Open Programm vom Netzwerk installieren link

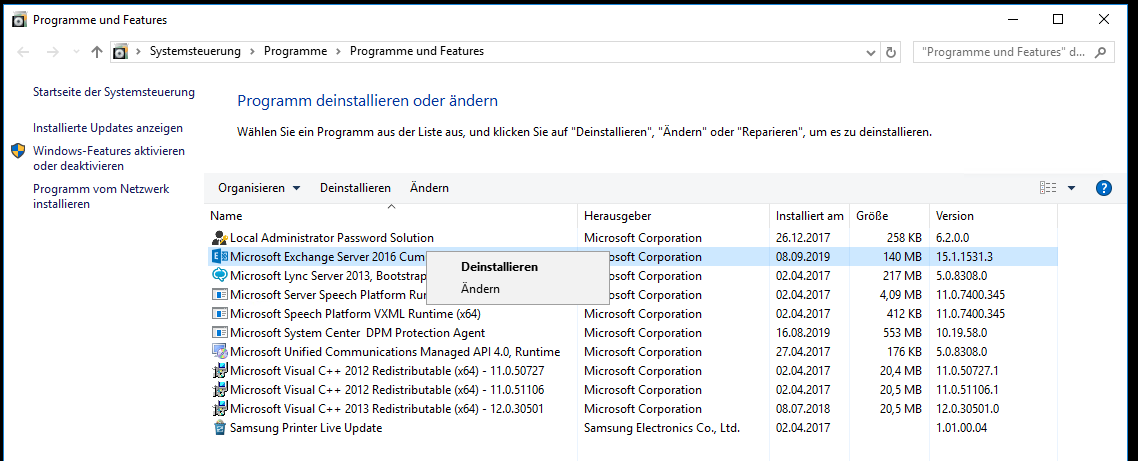click(x=101, y=196)
